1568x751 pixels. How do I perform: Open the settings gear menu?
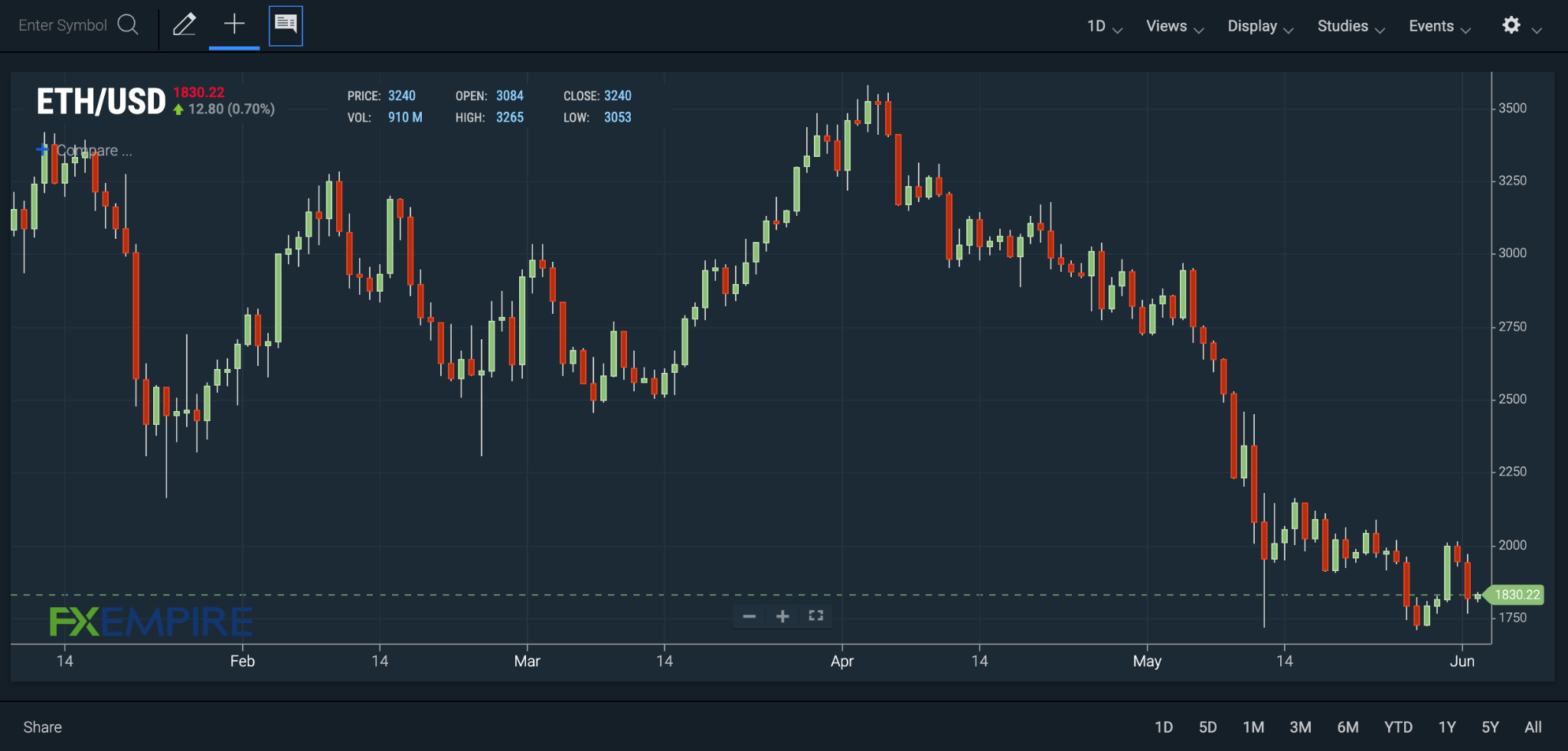tap(1511, 25)
